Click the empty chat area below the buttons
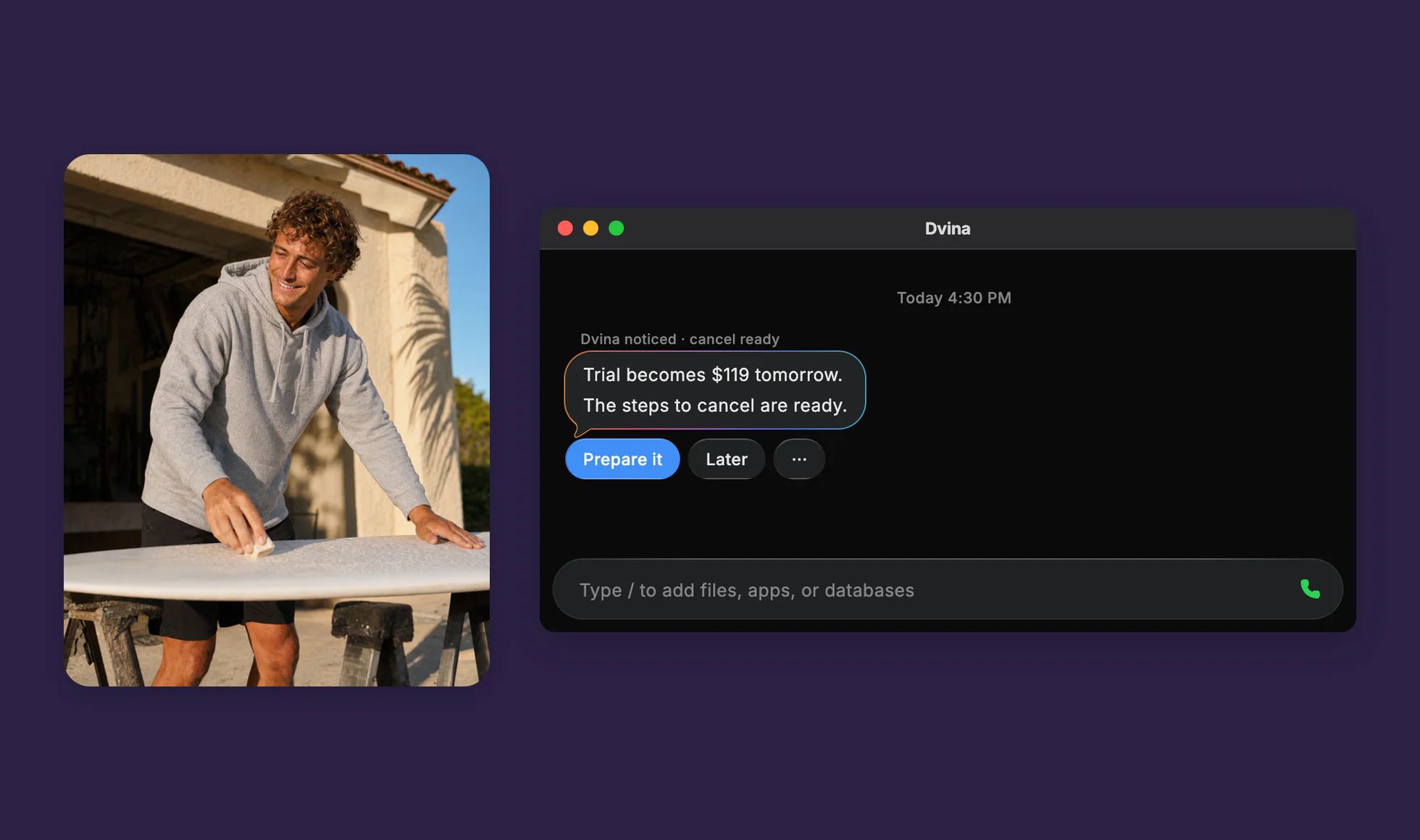The height and width of the screenshot is (840, 1420). click(947, 518)
